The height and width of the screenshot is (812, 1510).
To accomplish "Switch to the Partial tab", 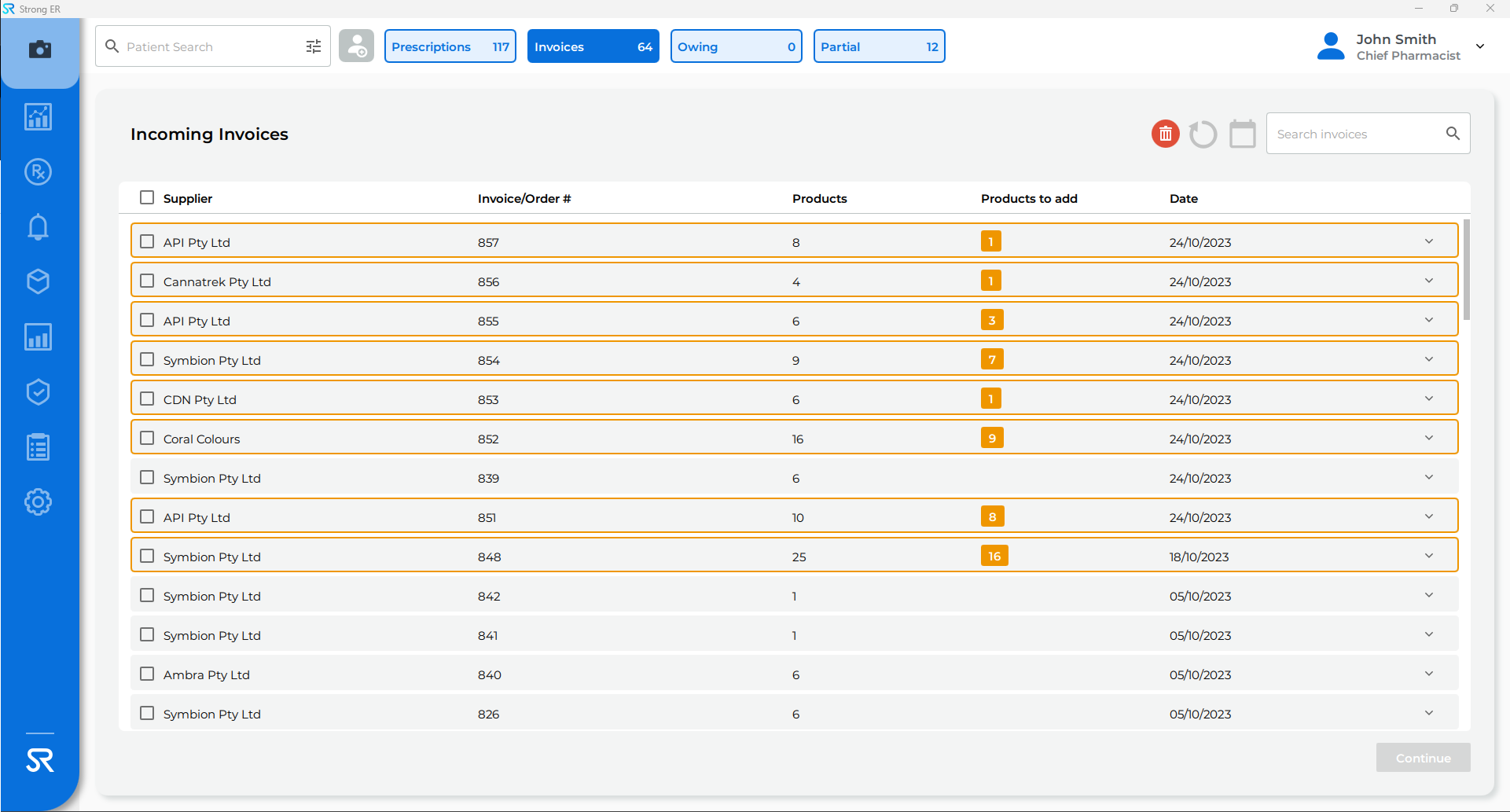I will [879, 46].
